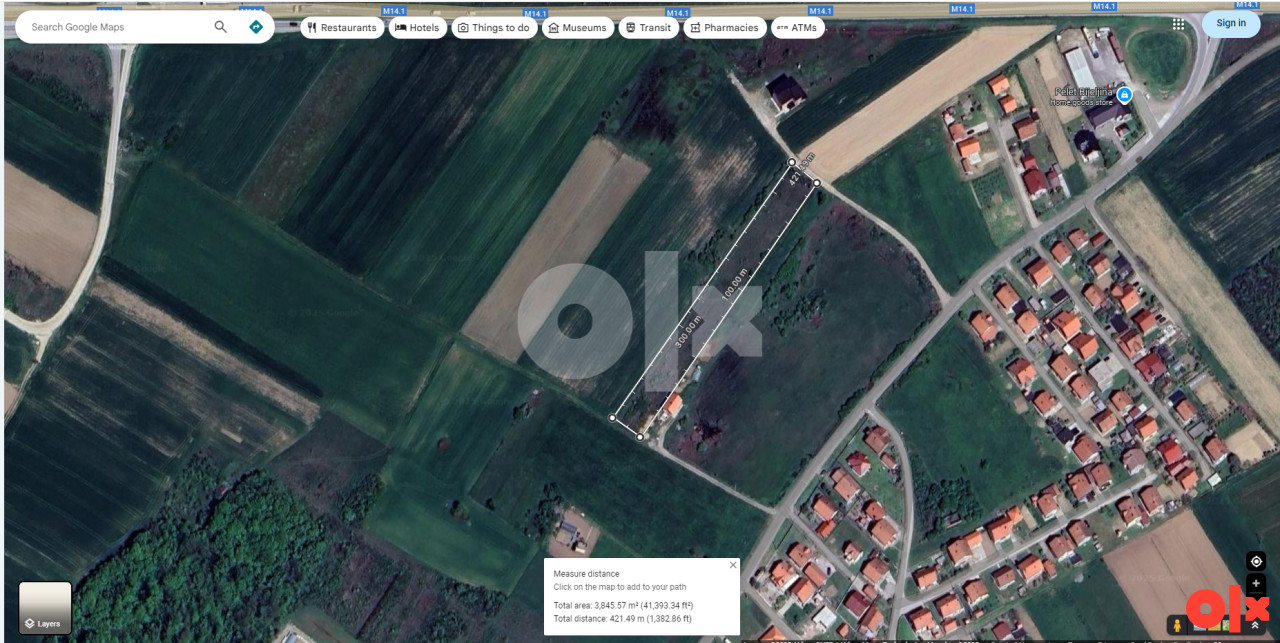
Task: Show Transit category results
Action: click(x=648, y=27)
